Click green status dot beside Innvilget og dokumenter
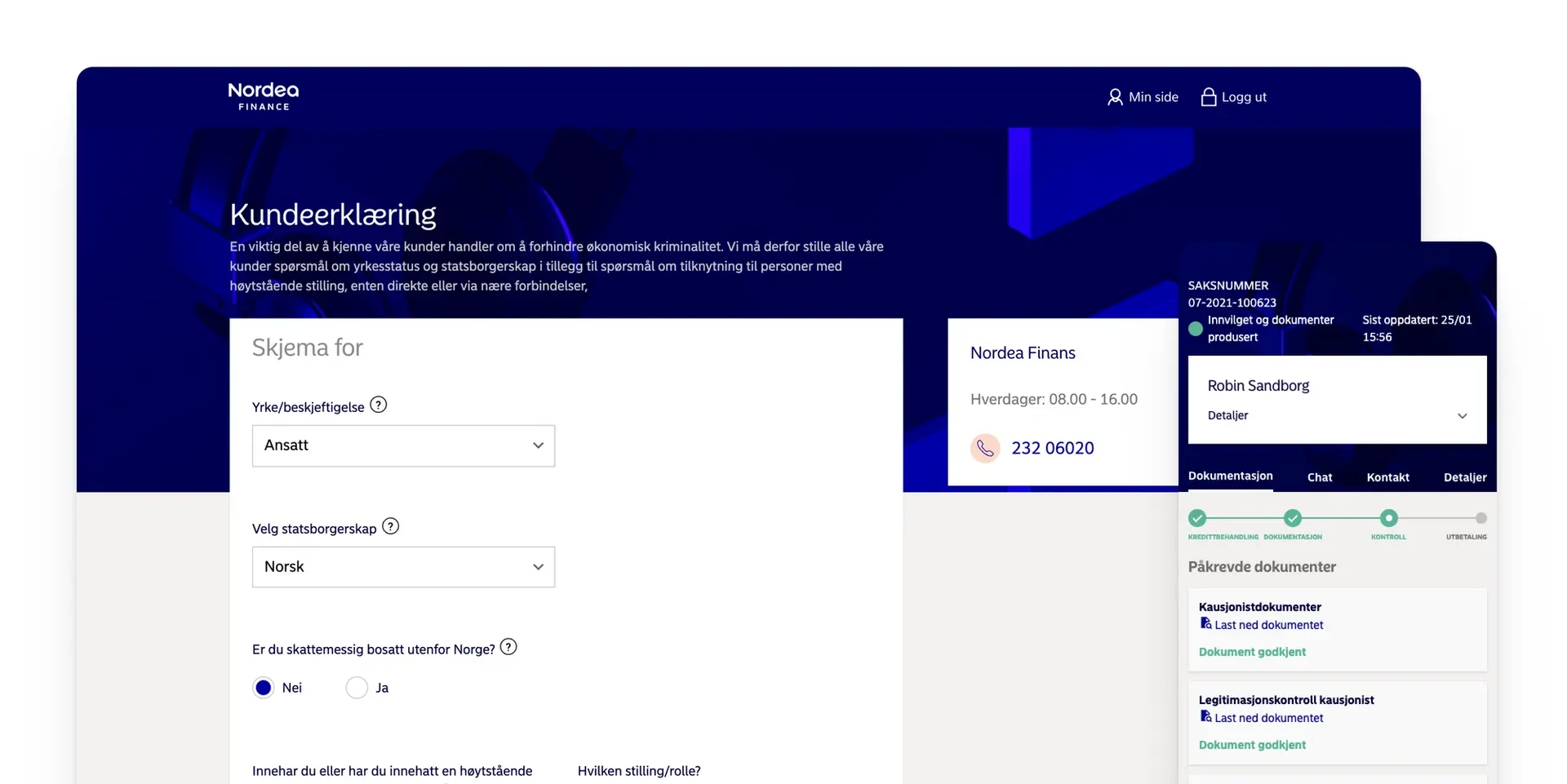The height and width of the screenshot is (784, 1567). tap(1196, 329)
